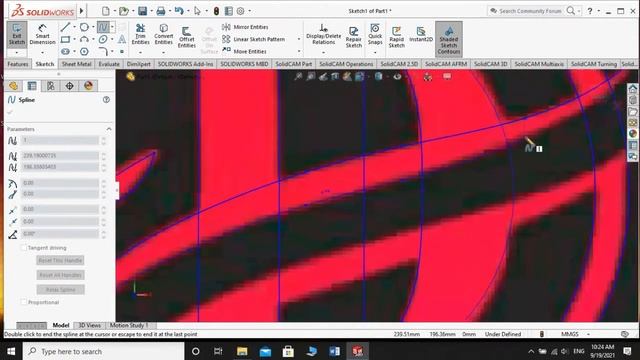Open the FeatureManager design tree tab

point(13,86)
